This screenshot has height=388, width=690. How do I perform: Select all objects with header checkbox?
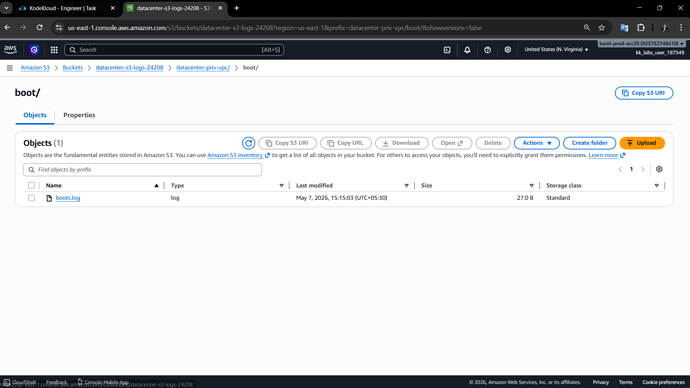pos(31,186)
